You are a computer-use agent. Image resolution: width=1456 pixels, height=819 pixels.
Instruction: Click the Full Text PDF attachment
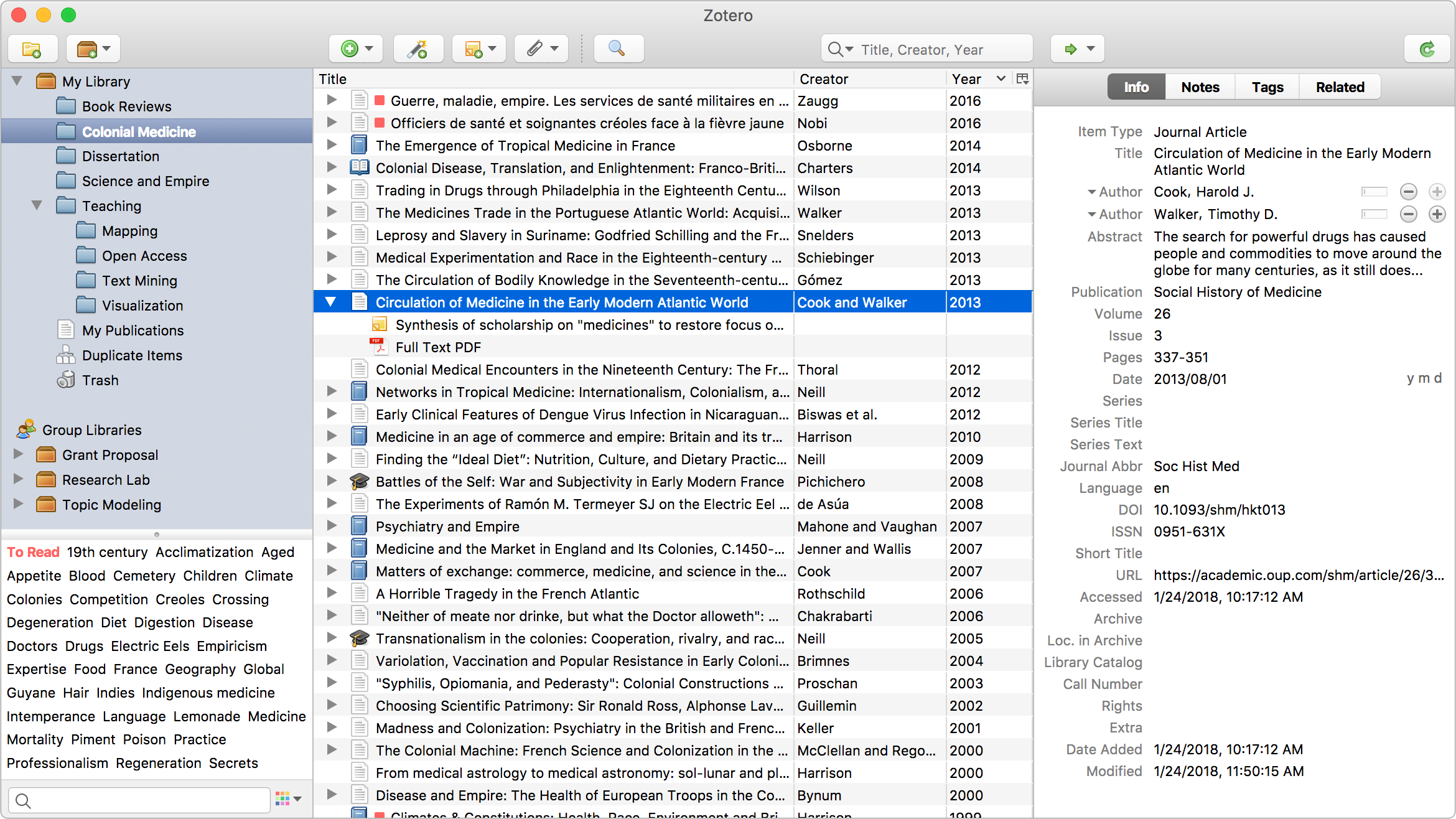[437, 347]
